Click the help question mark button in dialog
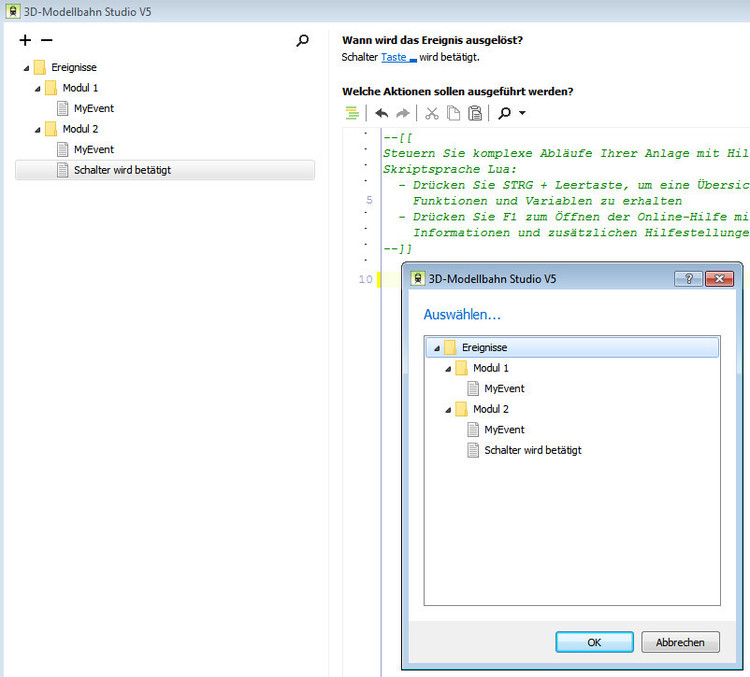This screenshot has height=677, width=750. [688, 279]
